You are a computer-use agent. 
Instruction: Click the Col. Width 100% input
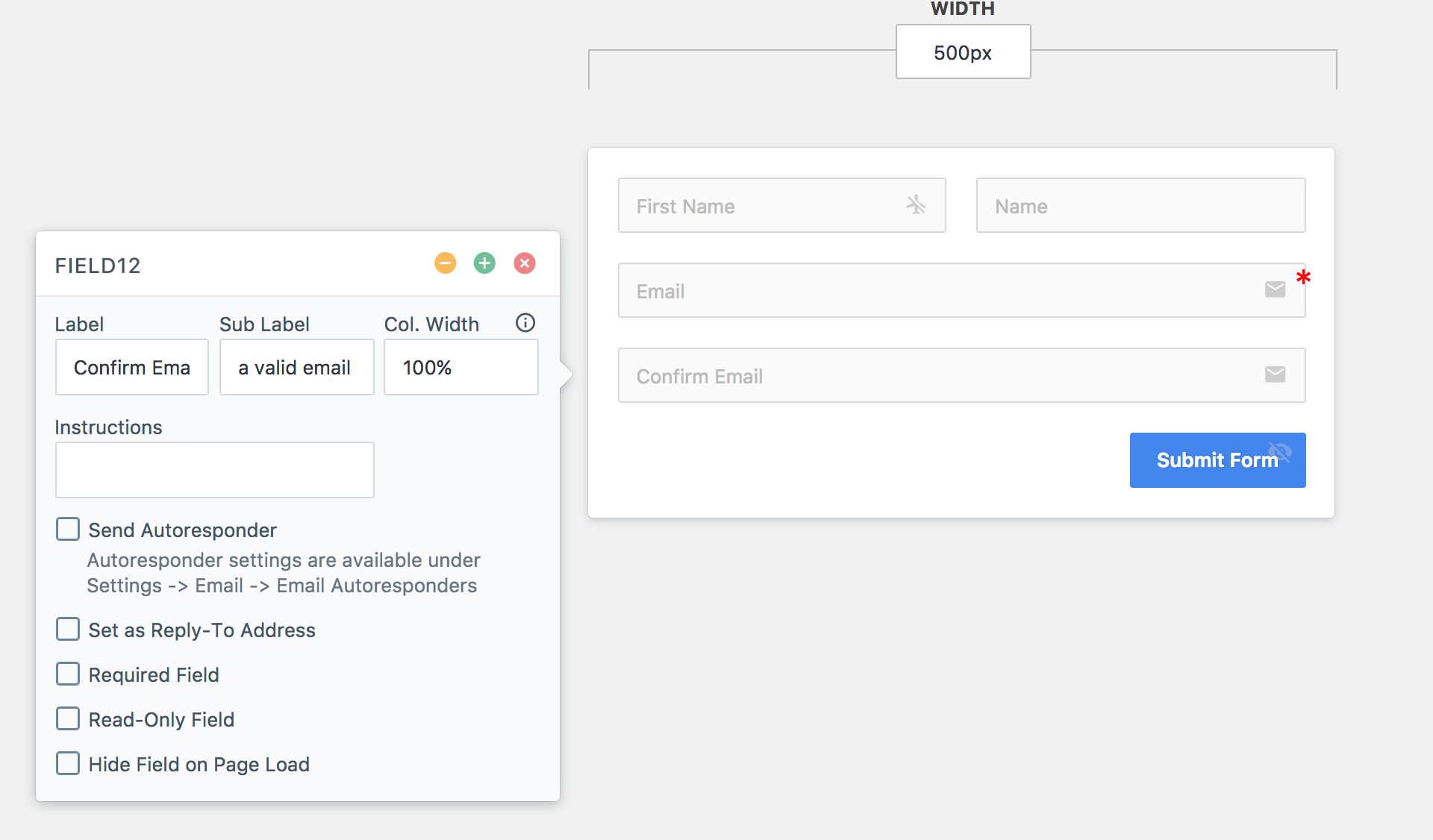461,367
